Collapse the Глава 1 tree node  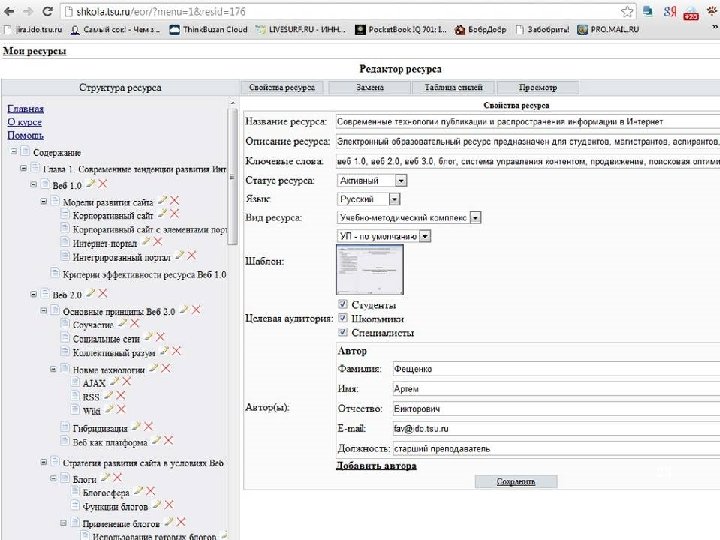point(23,168)
